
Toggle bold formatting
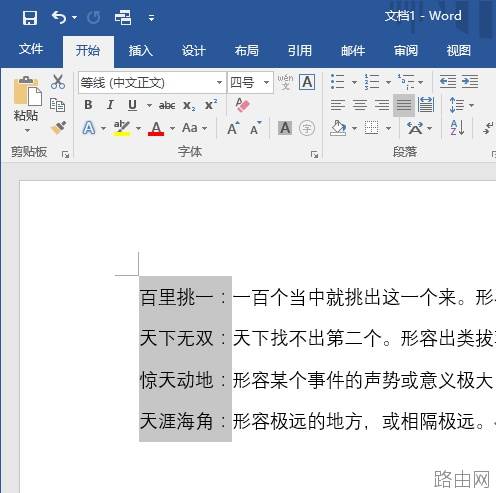(x=88, y=105)
